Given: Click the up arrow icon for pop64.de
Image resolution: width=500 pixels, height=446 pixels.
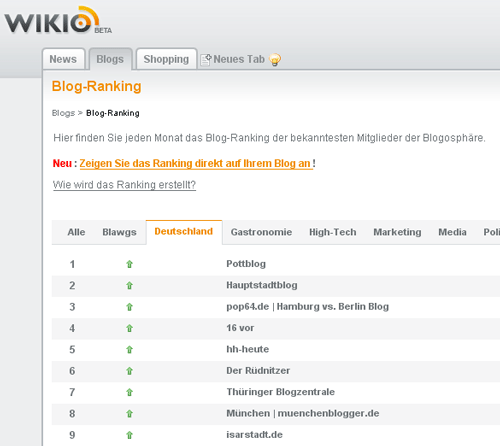Looking at the screenshot, I should pyautogui.click(x=129, y=307).
